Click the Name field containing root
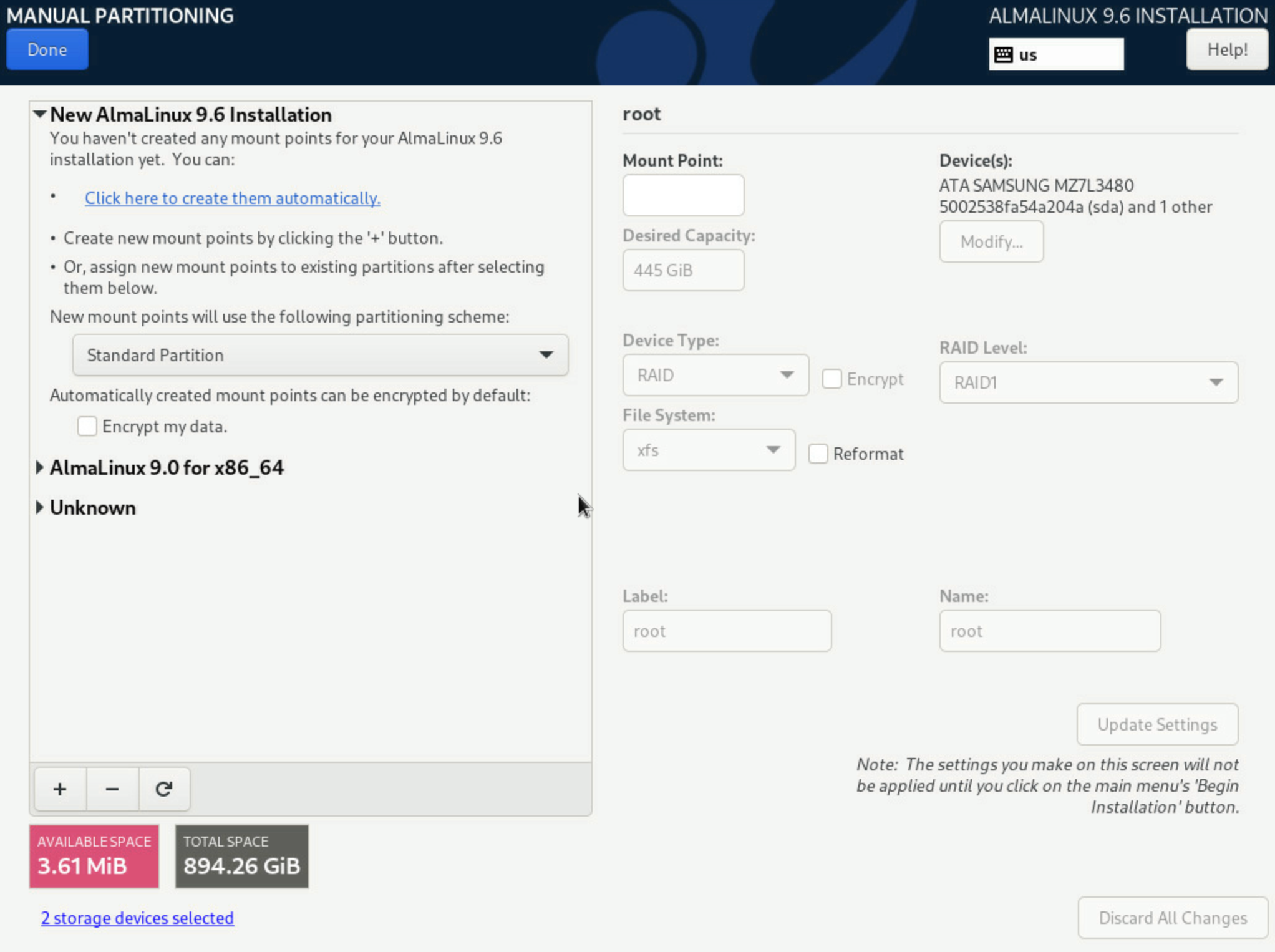 1050,631
